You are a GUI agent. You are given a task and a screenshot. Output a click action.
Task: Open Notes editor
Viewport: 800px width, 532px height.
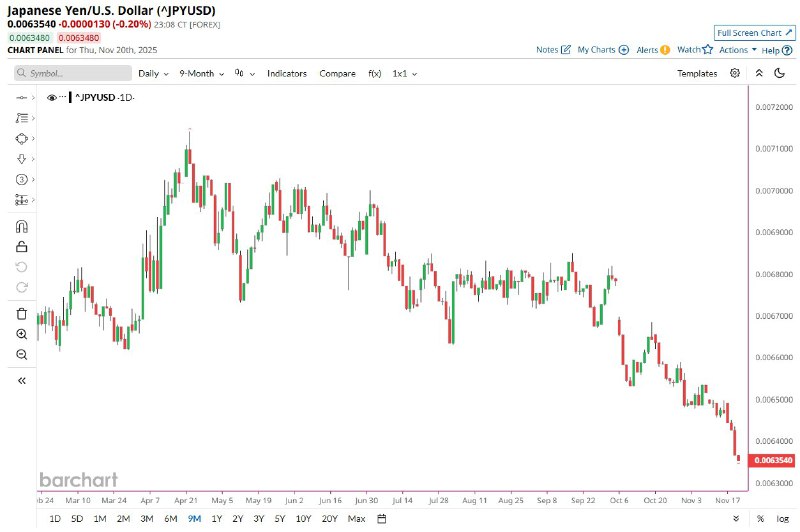554,49
